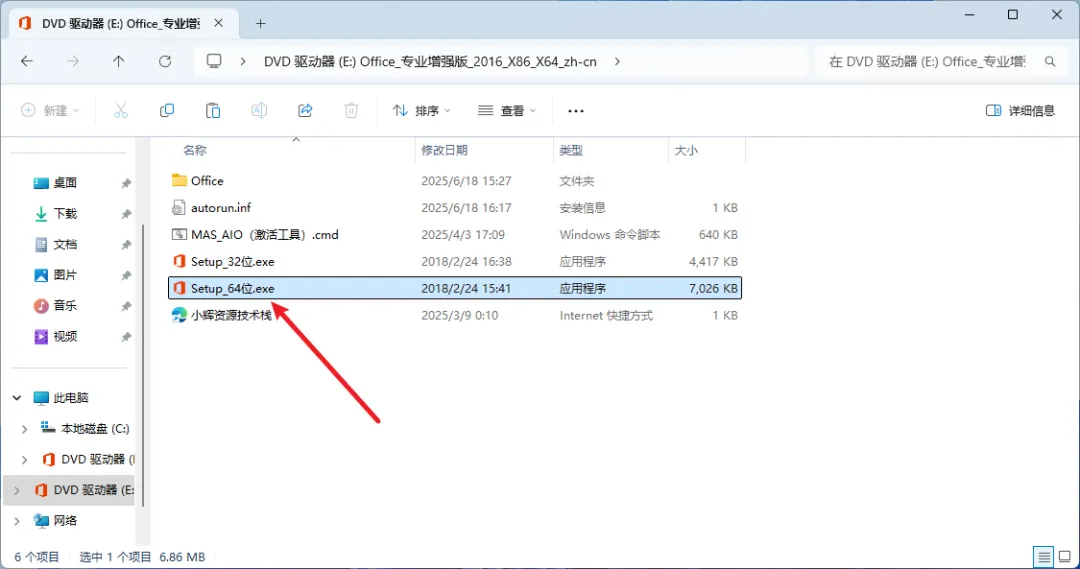Unpin 音乐 from quick access
The image size is (1080, 569).
tap(126, 306)
